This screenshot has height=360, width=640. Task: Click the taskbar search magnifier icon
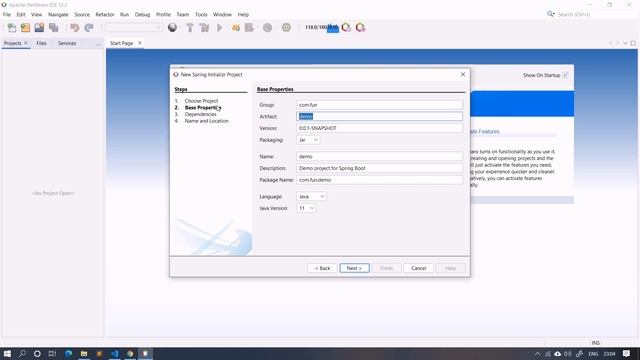(22, 353)
